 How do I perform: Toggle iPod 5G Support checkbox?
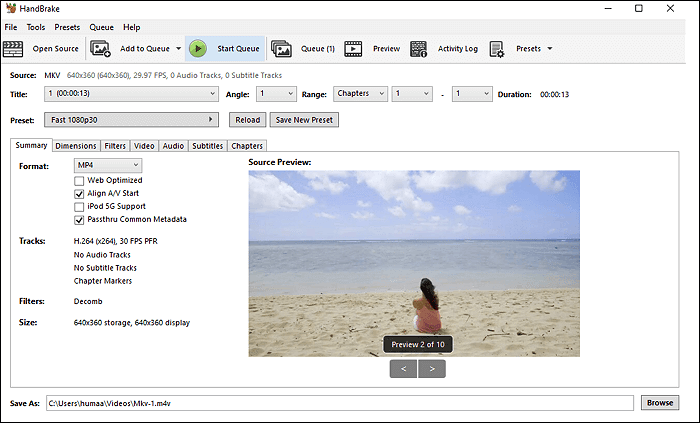pyautogui.click(x=79, y=206)
